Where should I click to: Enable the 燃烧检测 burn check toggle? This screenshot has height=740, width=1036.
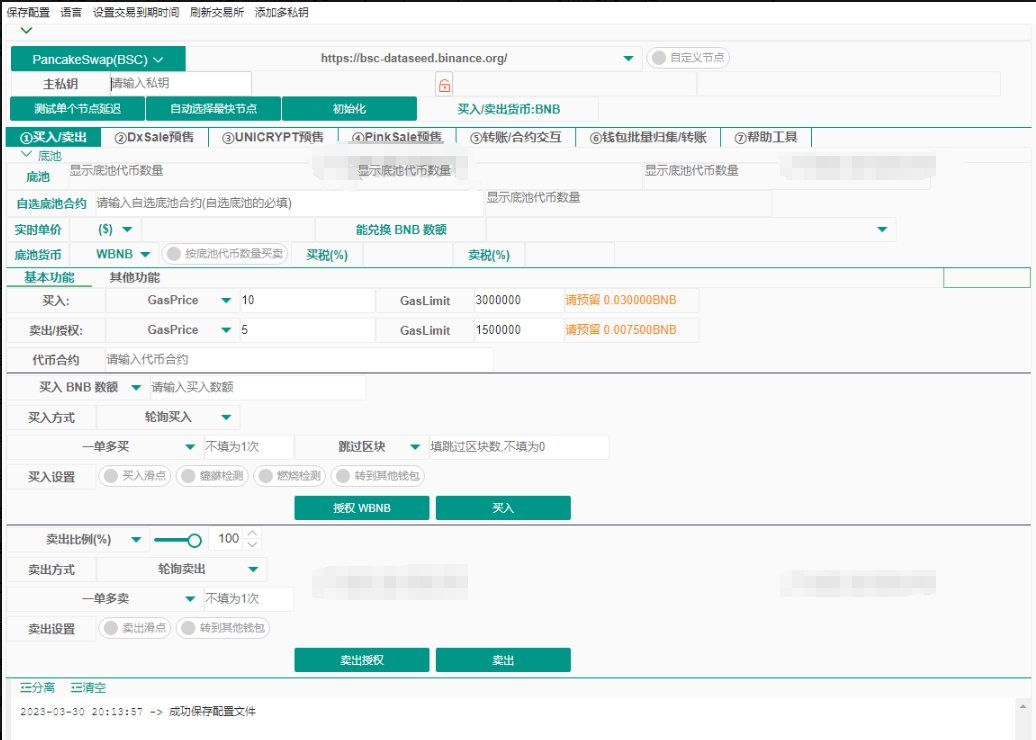(289, 476)
